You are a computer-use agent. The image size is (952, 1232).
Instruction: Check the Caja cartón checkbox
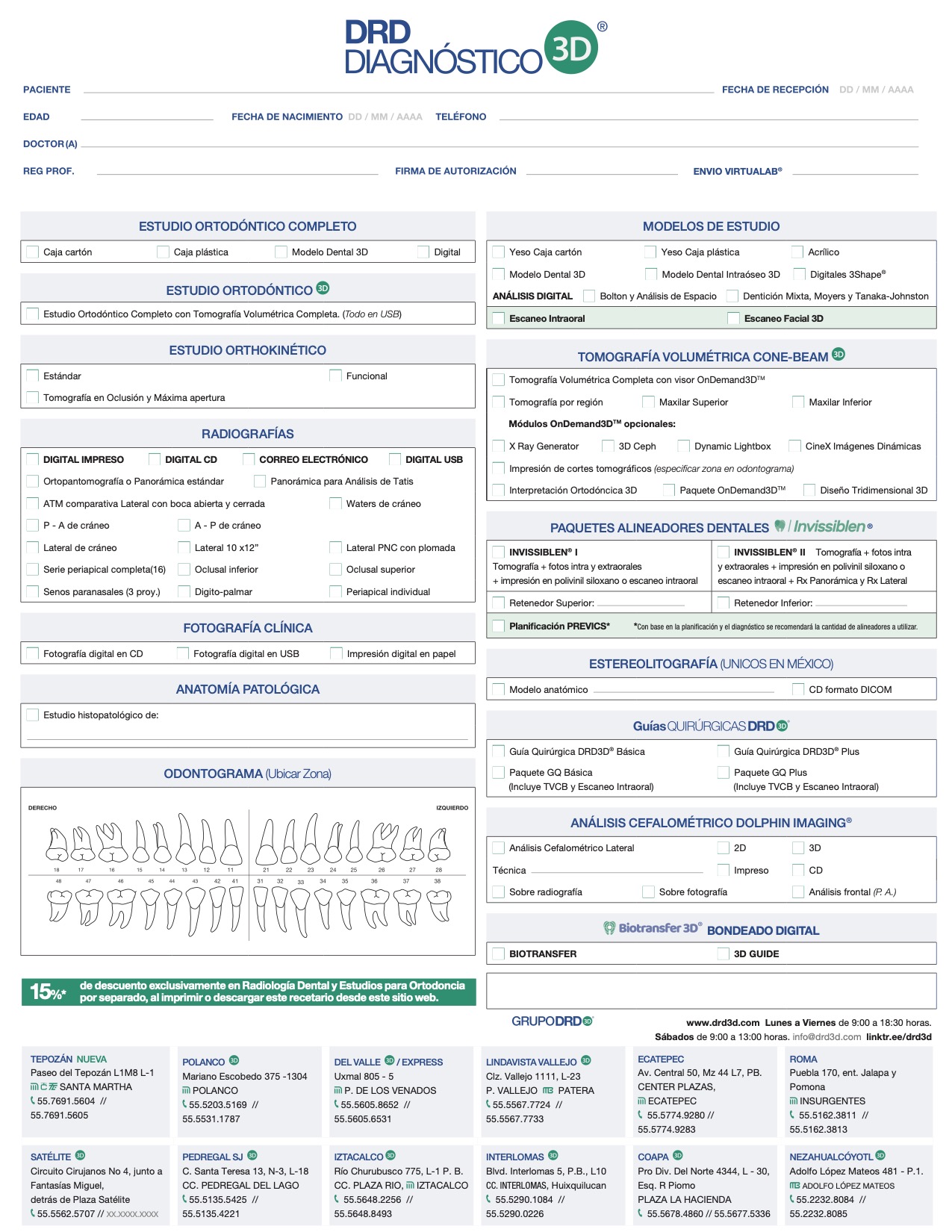tap(33, 252)
